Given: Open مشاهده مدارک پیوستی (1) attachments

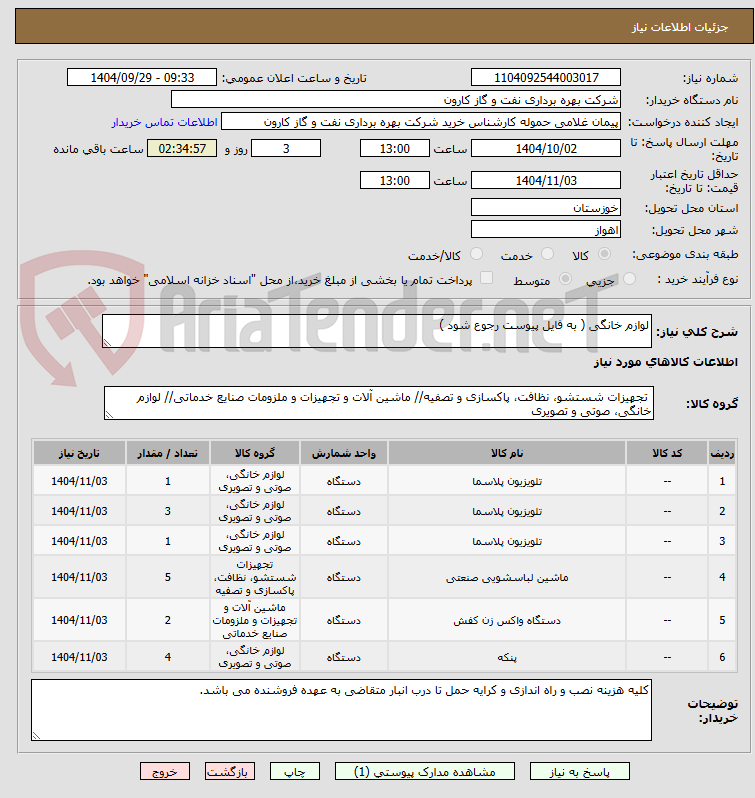Looking at the screenshot, I should point(425,772).
